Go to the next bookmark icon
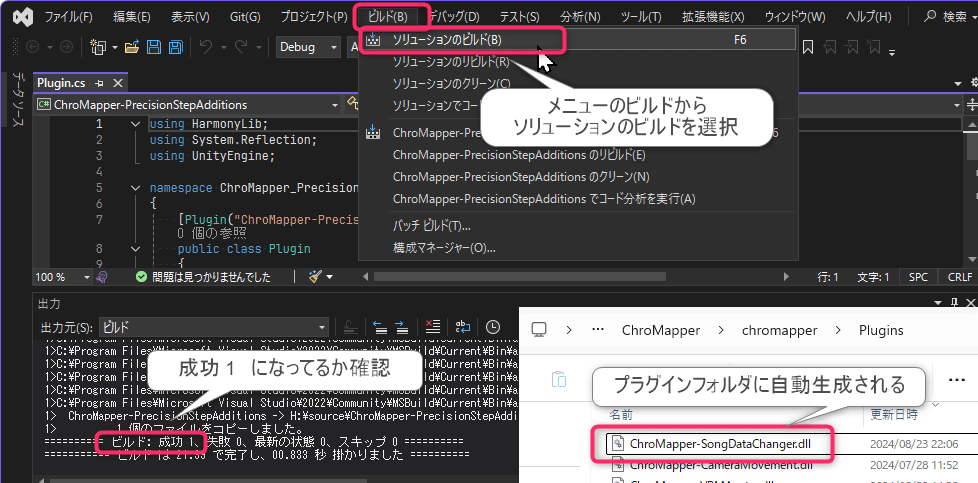 [853, 47]
